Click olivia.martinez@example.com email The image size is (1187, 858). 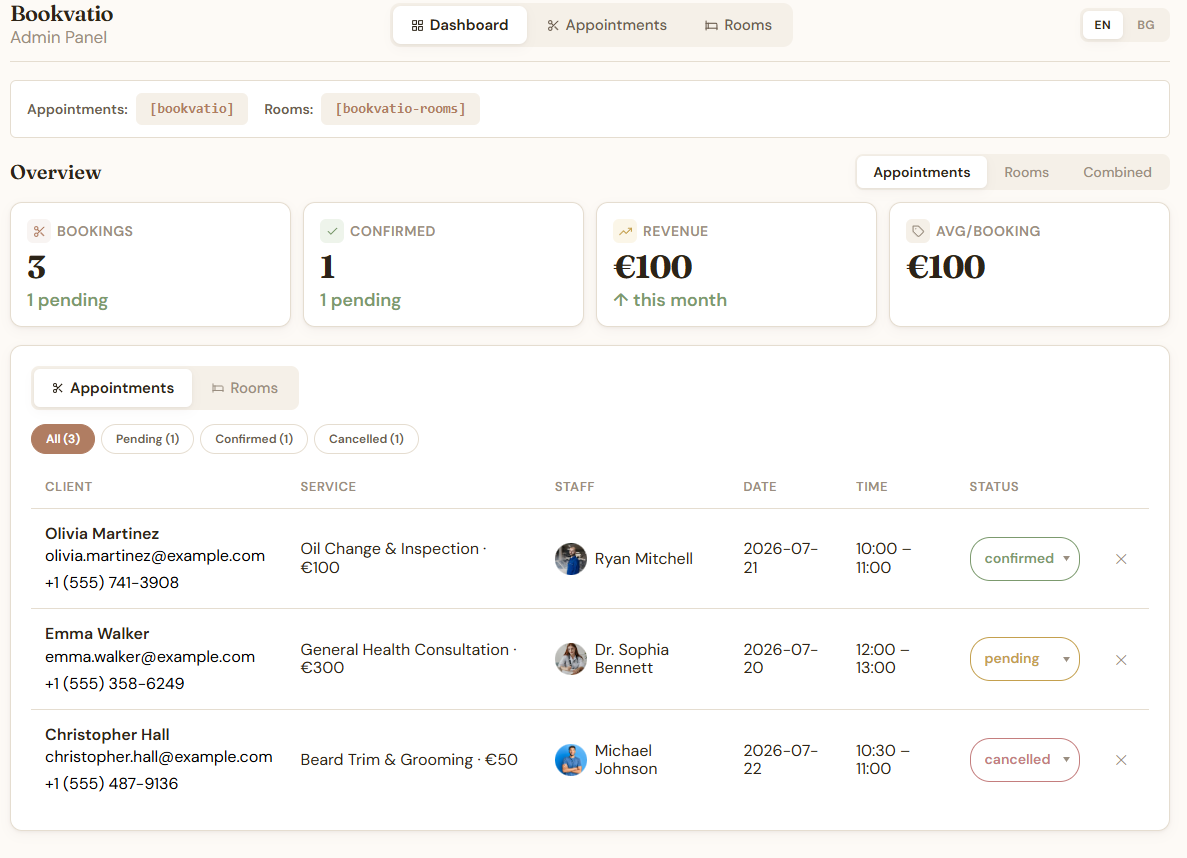[155, 556]
